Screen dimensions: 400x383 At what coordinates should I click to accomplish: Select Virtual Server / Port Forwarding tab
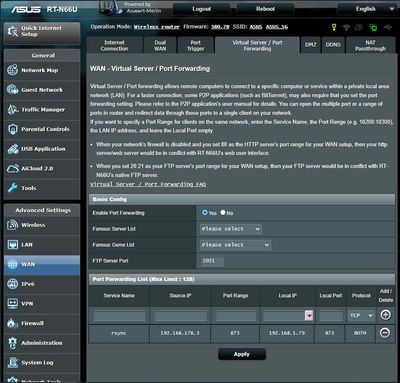pos(257,45)
